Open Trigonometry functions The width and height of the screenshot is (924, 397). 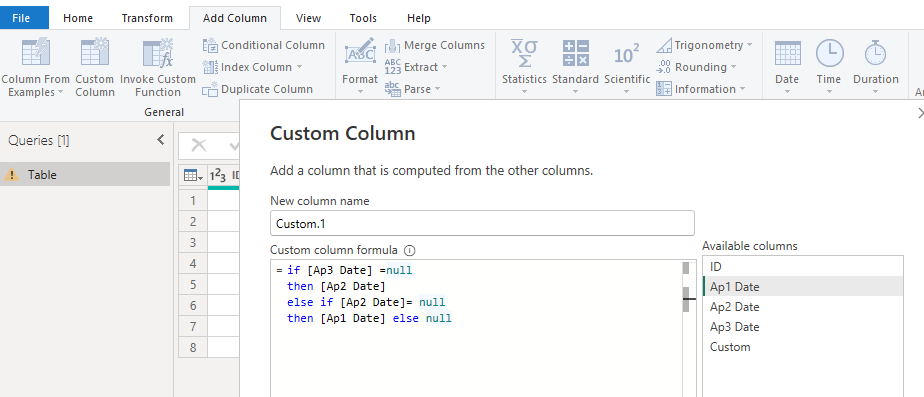[x=704, y=45]
